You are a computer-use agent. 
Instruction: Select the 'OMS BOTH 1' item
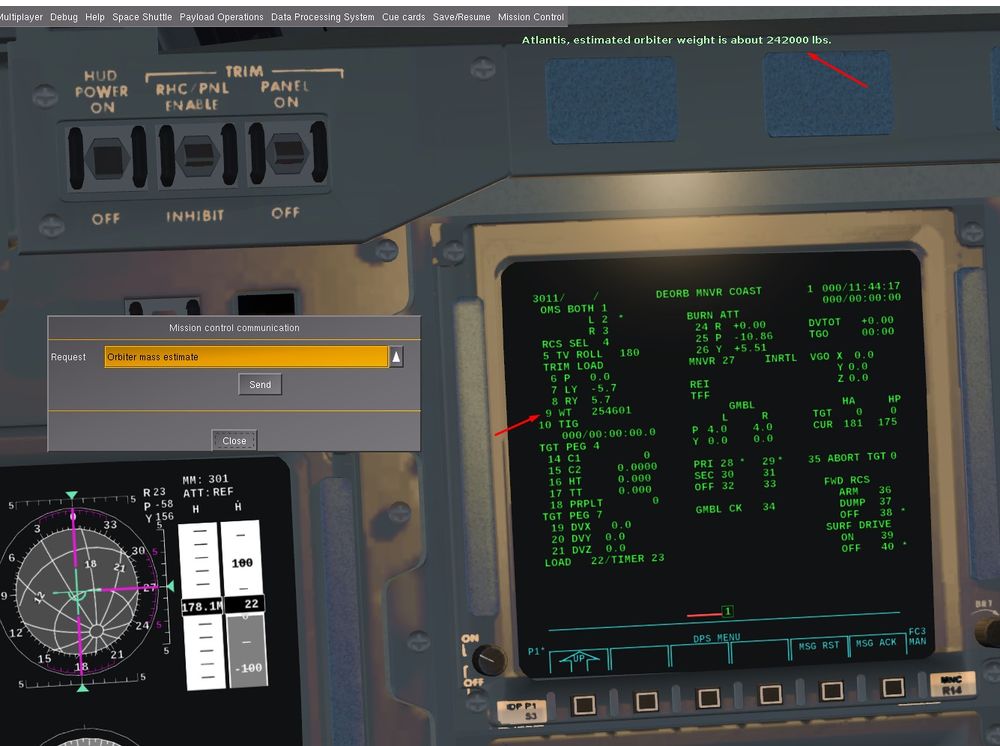[x=574, y=309]
